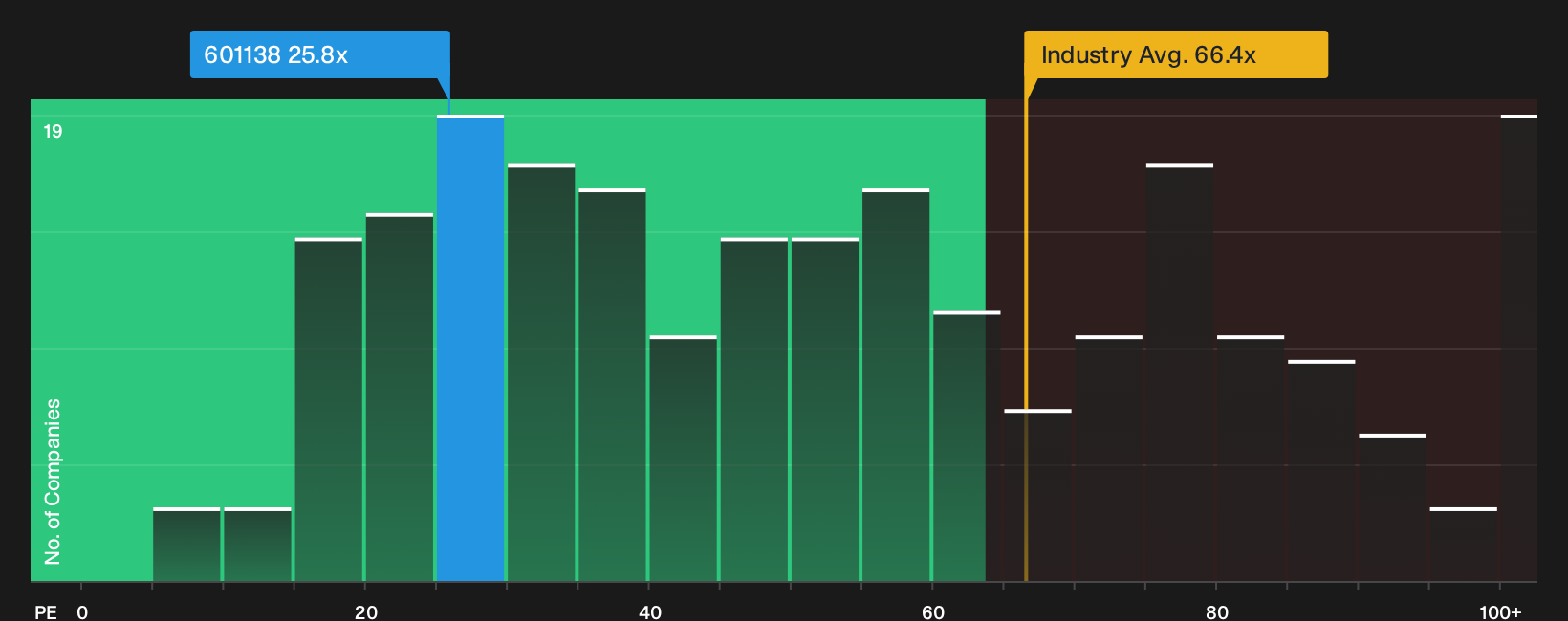Select the short bar at PE 95-100
The image size is (1568, 621).
point(1464,545)
